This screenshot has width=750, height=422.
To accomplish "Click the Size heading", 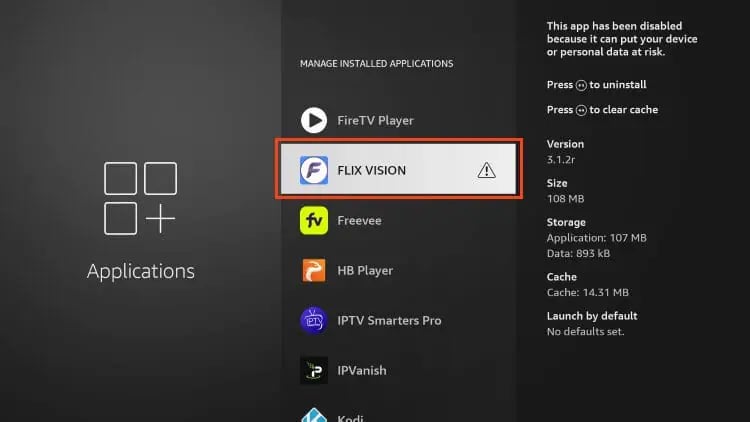I will click(x=557, y=183).
